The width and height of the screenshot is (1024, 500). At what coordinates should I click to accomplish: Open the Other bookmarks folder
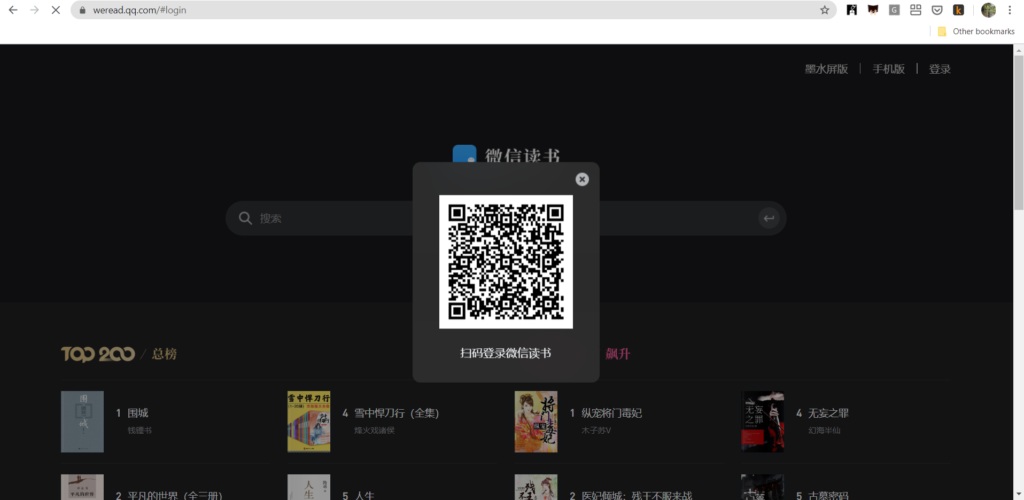point(976,31)
